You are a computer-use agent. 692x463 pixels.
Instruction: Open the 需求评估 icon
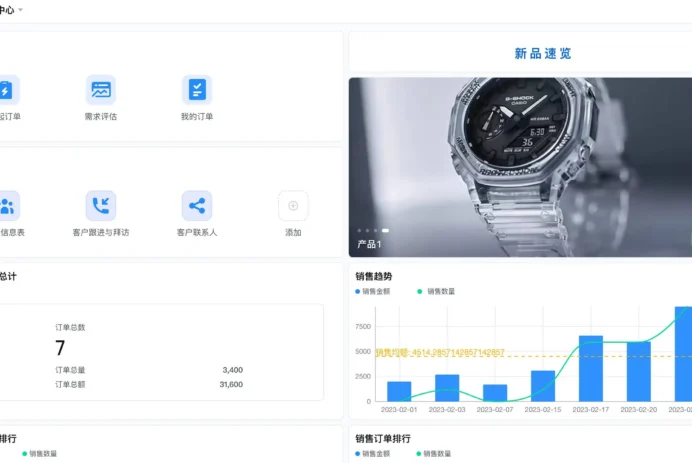tap(101, 90)
